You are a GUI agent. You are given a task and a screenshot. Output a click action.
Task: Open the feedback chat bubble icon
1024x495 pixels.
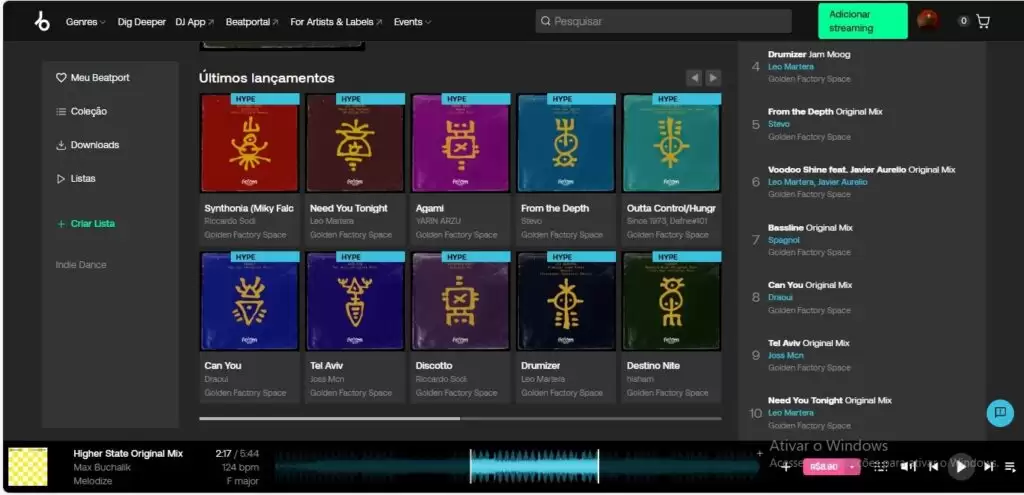pos(998,412)
